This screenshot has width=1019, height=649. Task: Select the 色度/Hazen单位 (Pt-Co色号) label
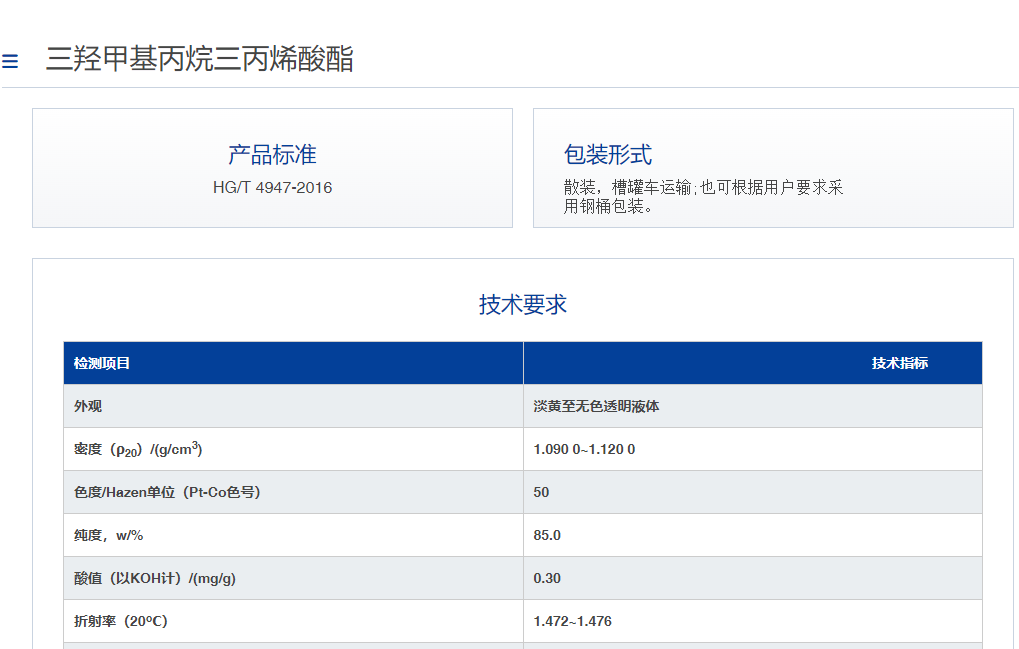[167, 492]
